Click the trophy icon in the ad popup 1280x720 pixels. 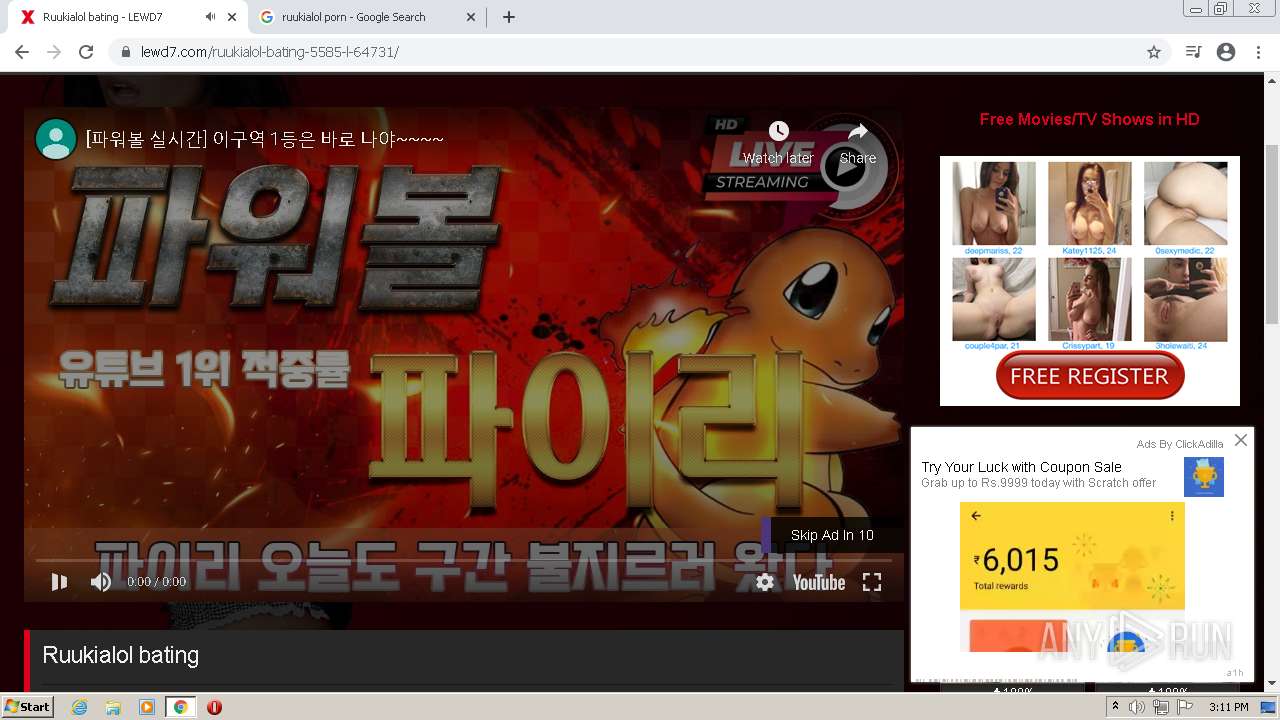point(1204,477)
